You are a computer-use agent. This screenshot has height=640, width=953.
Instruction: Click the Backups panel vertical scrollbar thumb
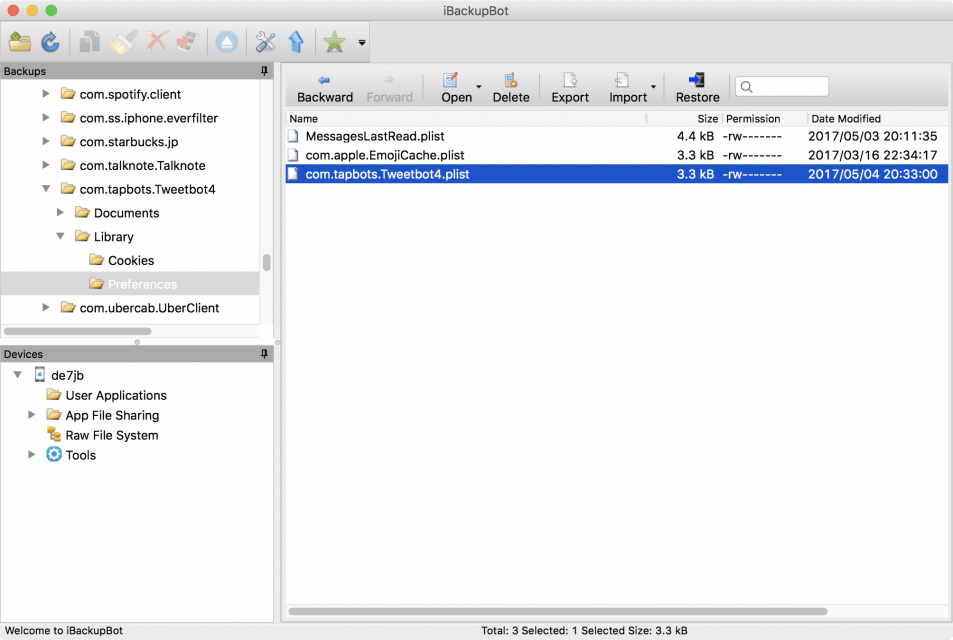tap(266, 262)
